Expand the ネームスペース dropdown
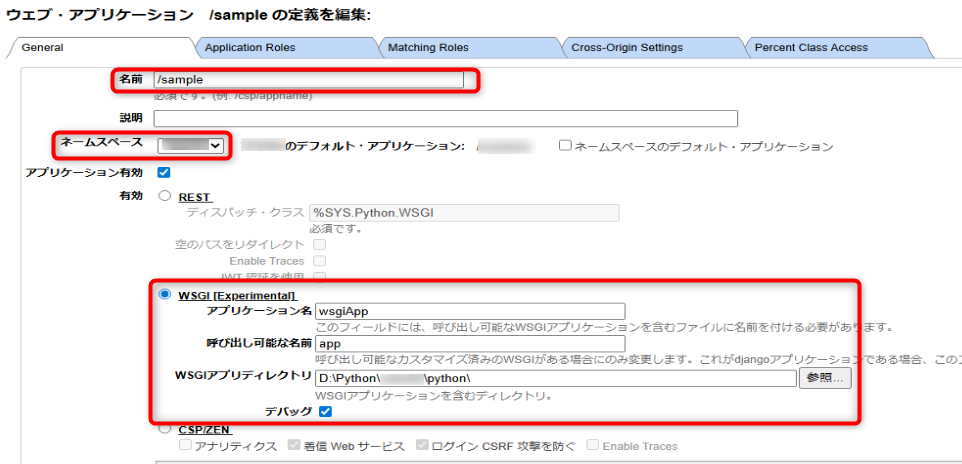Image resolution: width=962 pixels, height=464 pixels. tap(192, 146)
